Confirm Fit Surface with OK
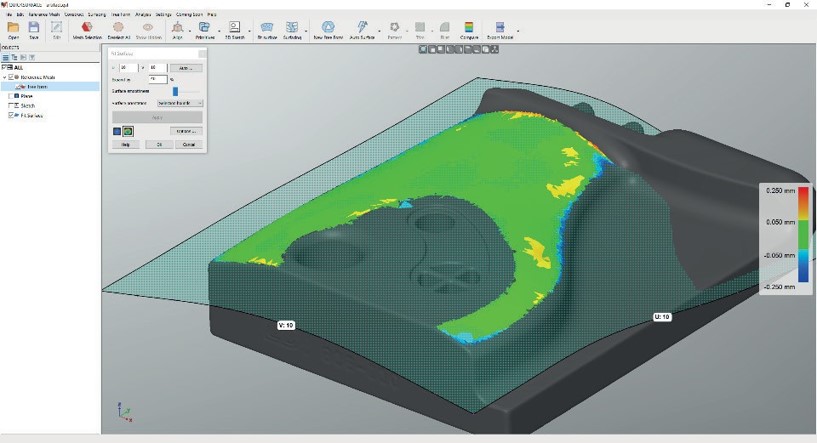This screenshot has height=443, width=817. (x=159, y=144)
